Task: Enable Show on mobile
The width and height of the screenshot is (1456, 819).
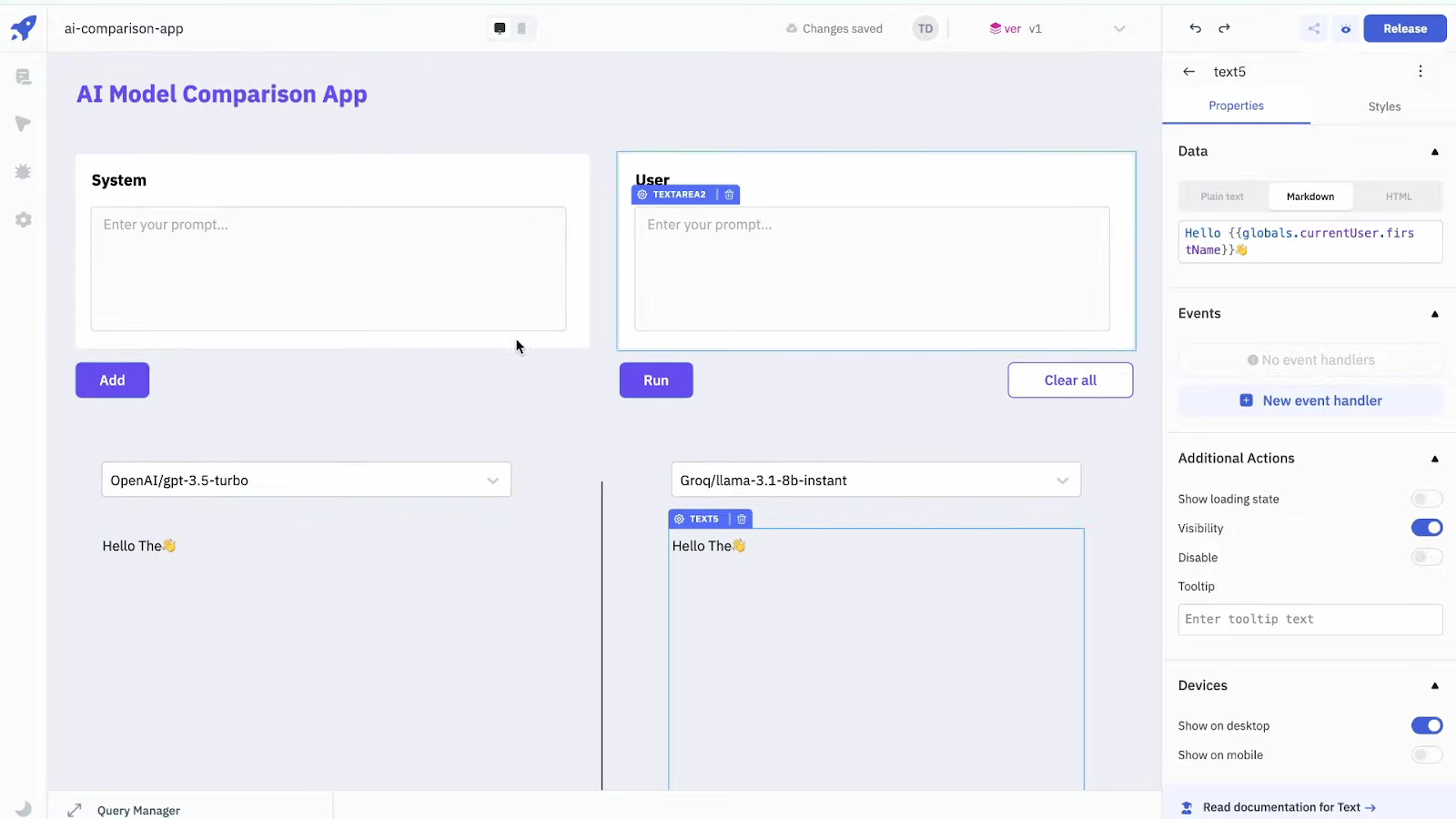Action: point(1427,754)
